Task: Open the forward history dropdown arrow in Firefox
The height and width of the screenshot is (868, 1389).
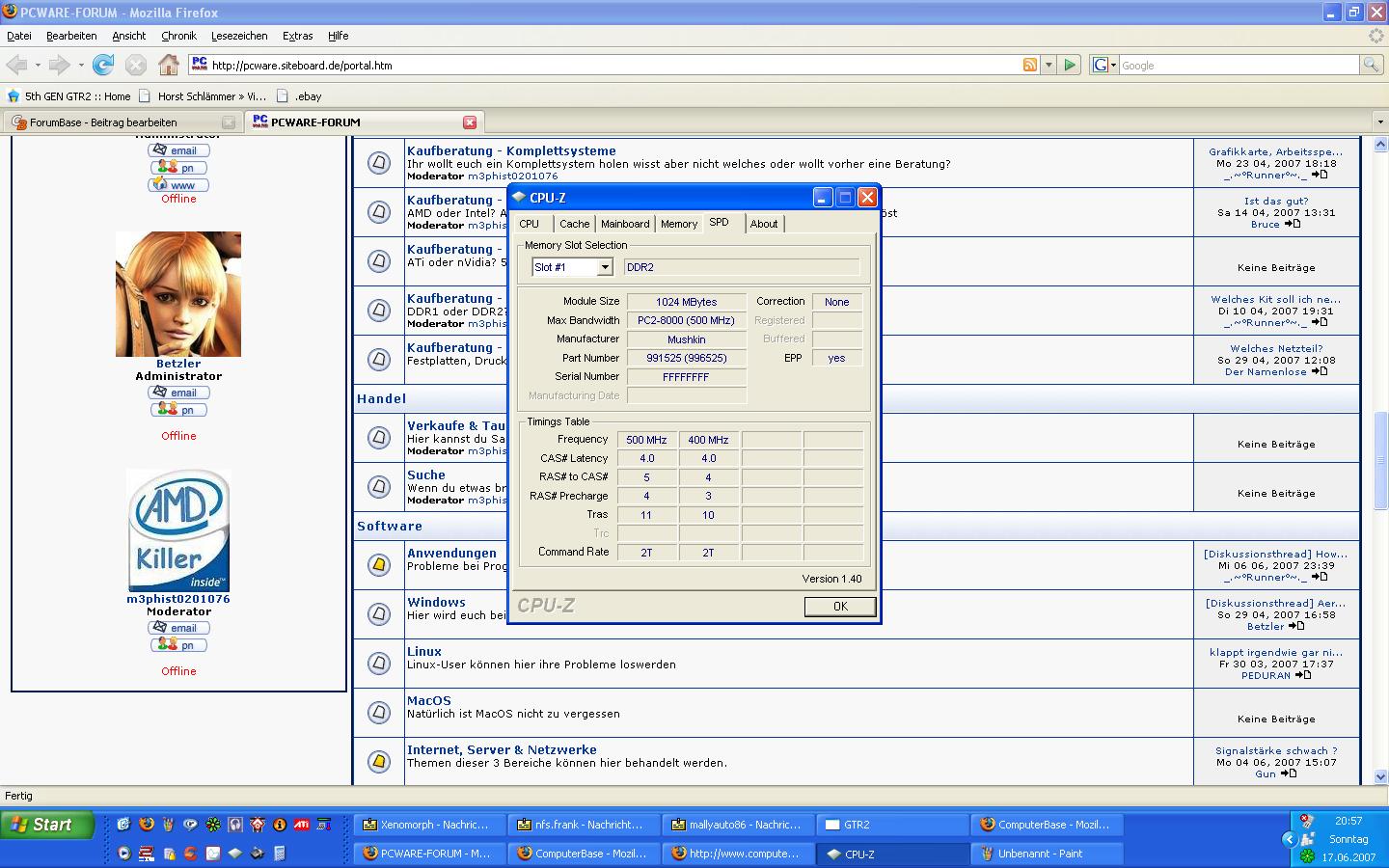Action: click(81, 66)
